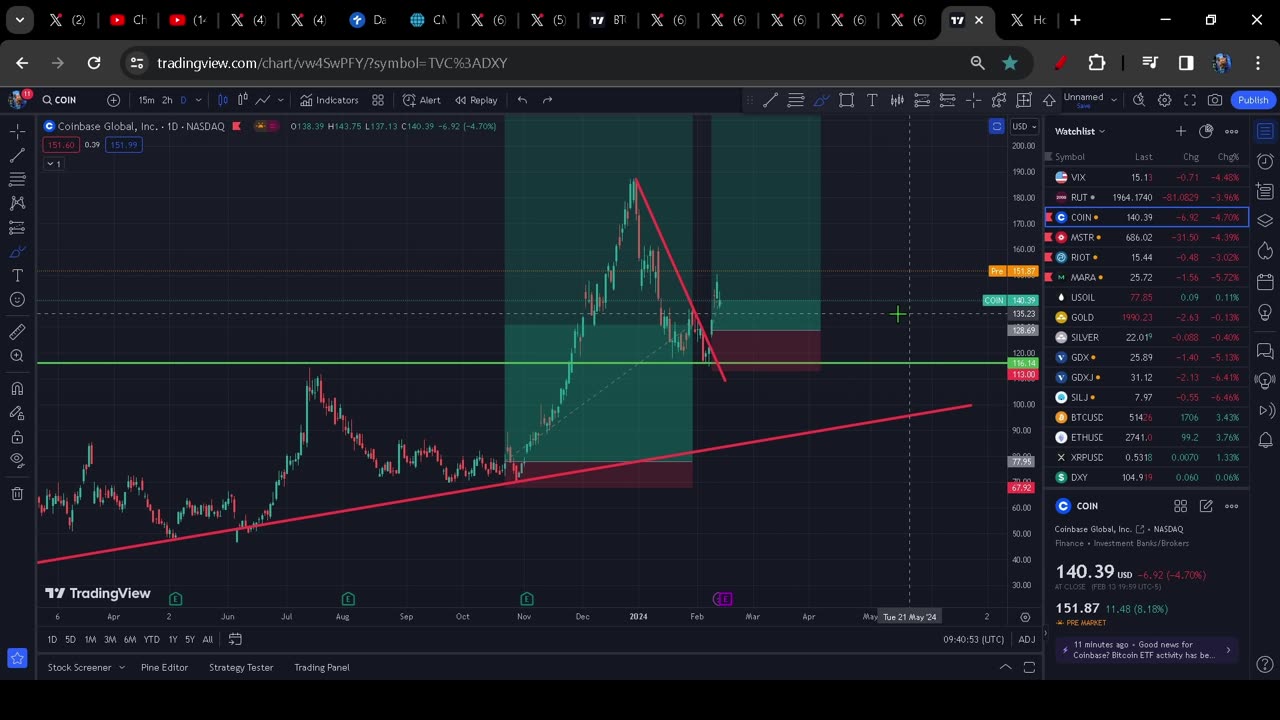Click the add symbol plus icon near COIN
This screenshot has width=1280, height=720.
(x=113, y=100)
